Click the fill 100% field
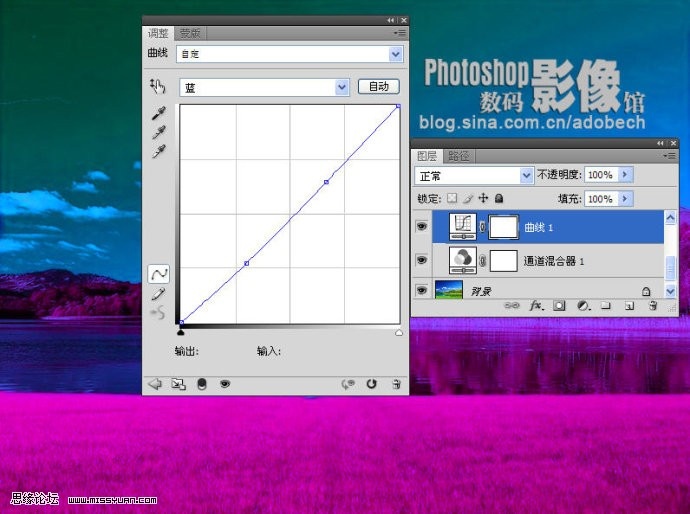Screen dimensions: 690x514 [x=601, y=199]
